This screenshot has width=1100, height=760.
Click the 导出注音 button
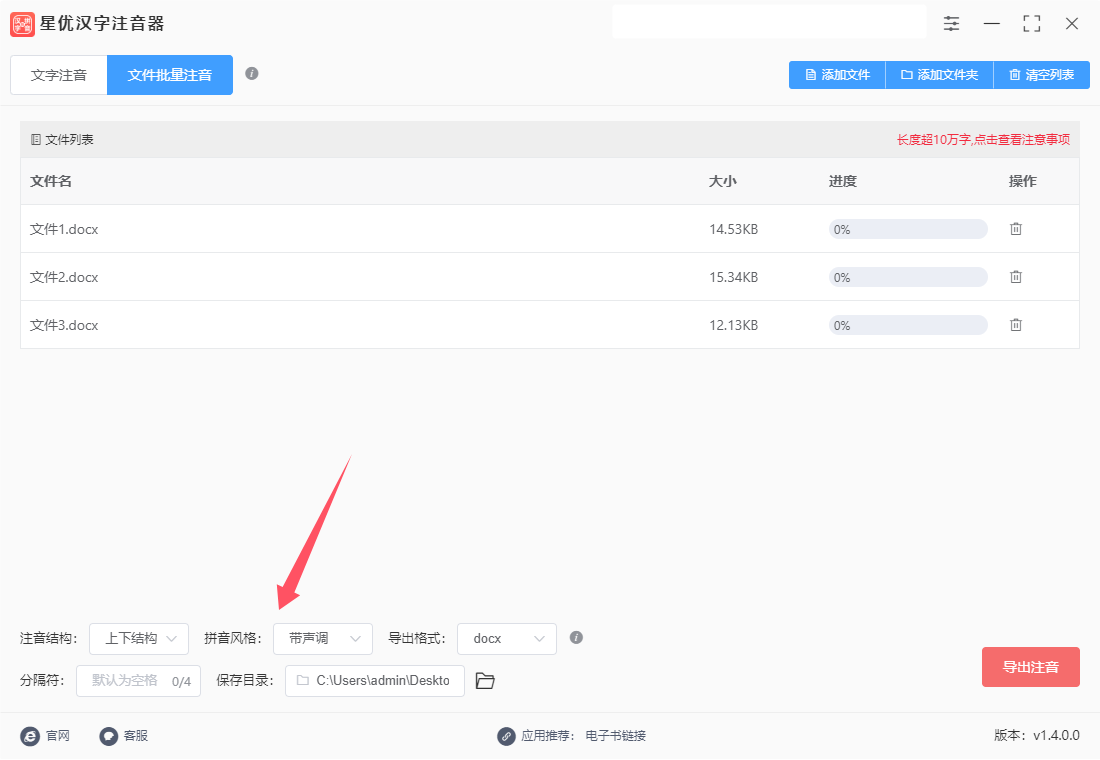[x=1031, y=667]
